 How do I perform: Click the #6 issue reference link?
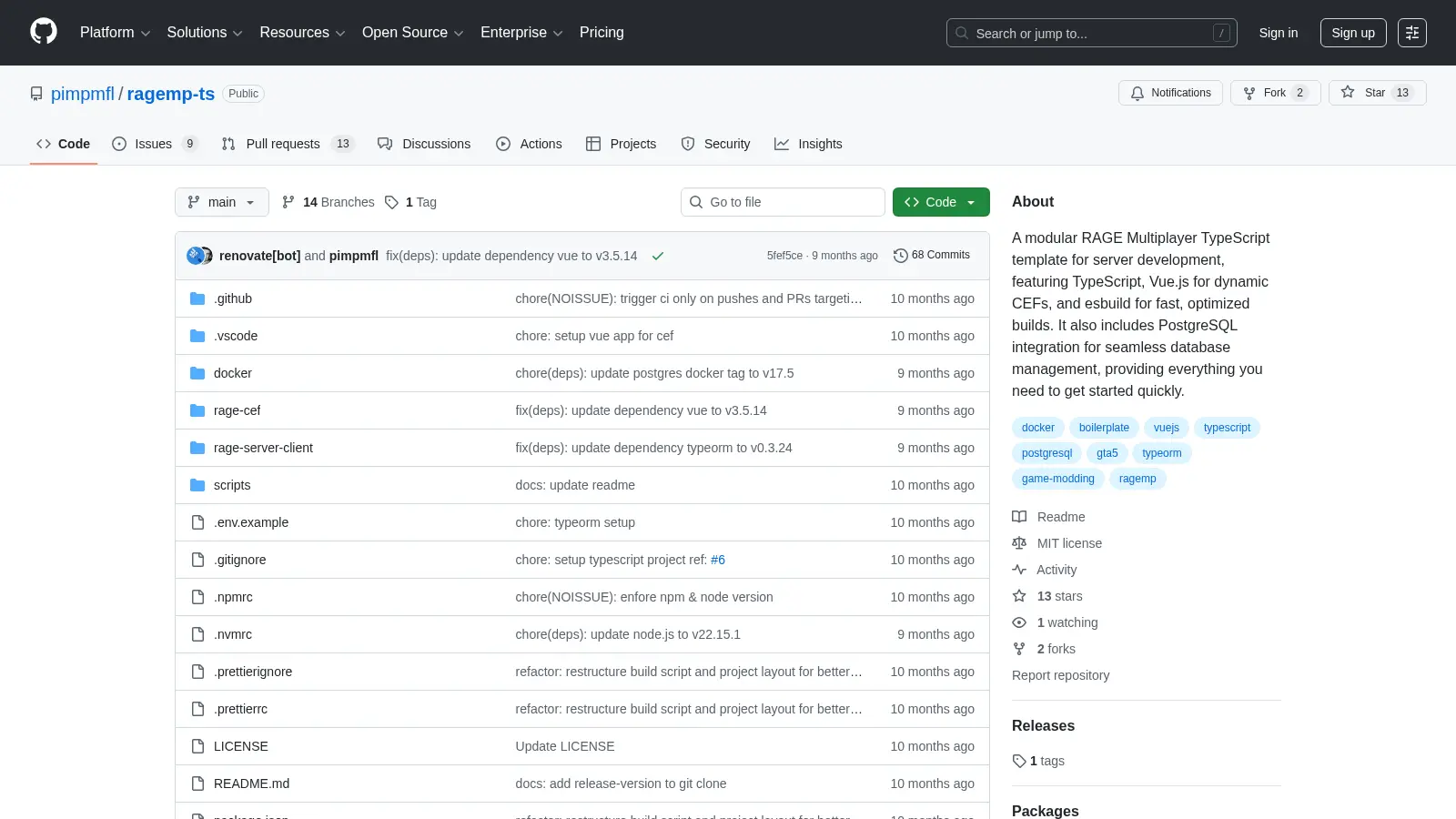718,560
